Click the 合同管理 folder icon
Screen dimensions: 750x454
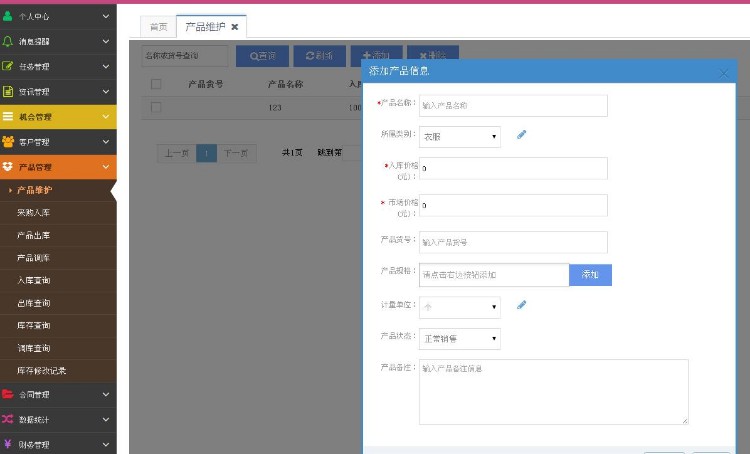click(x=8, y=394)
